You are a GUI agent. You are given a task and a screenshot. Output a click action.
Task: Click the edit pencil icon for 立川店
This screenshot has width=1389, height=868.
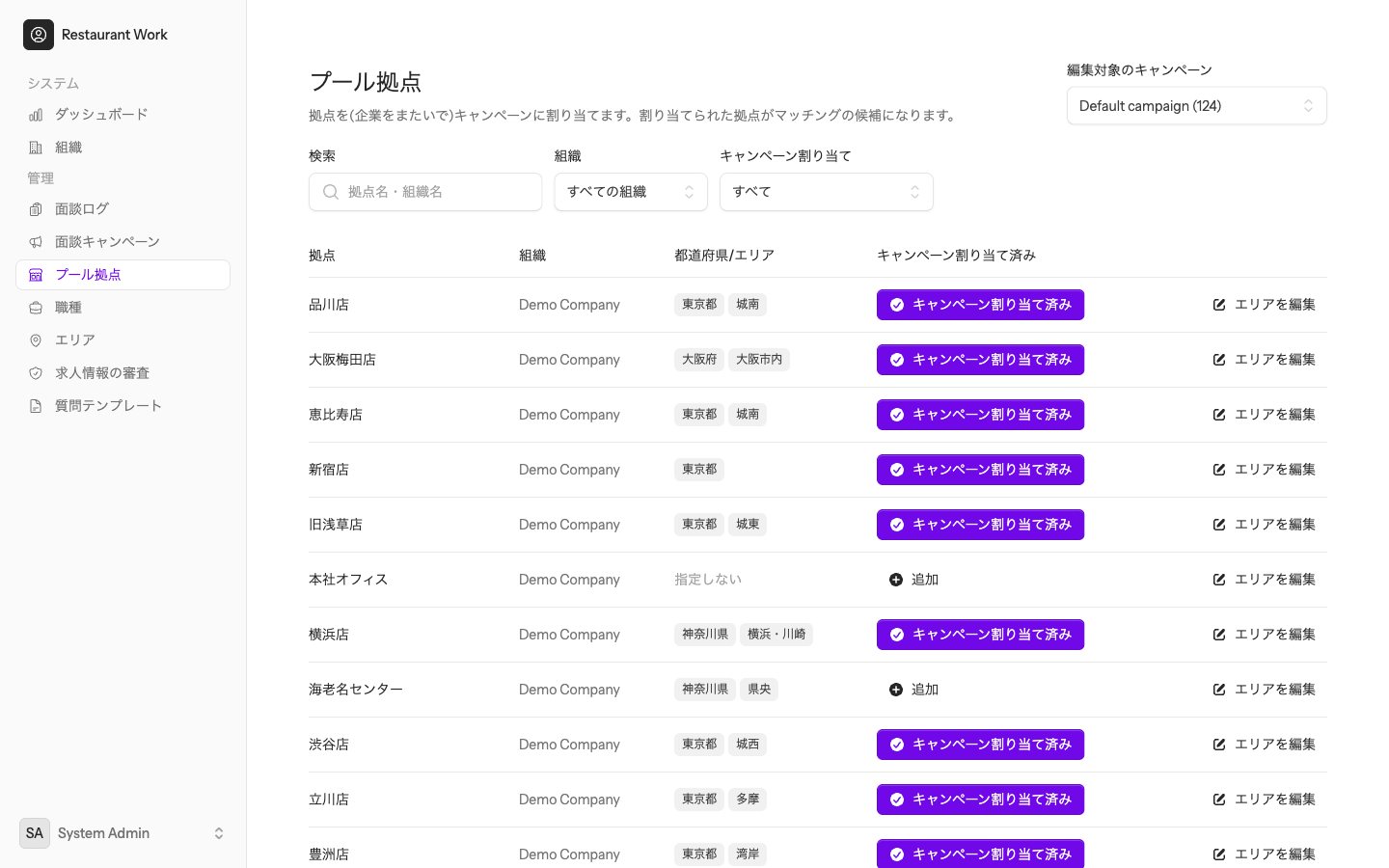(x=1219, y=800)
